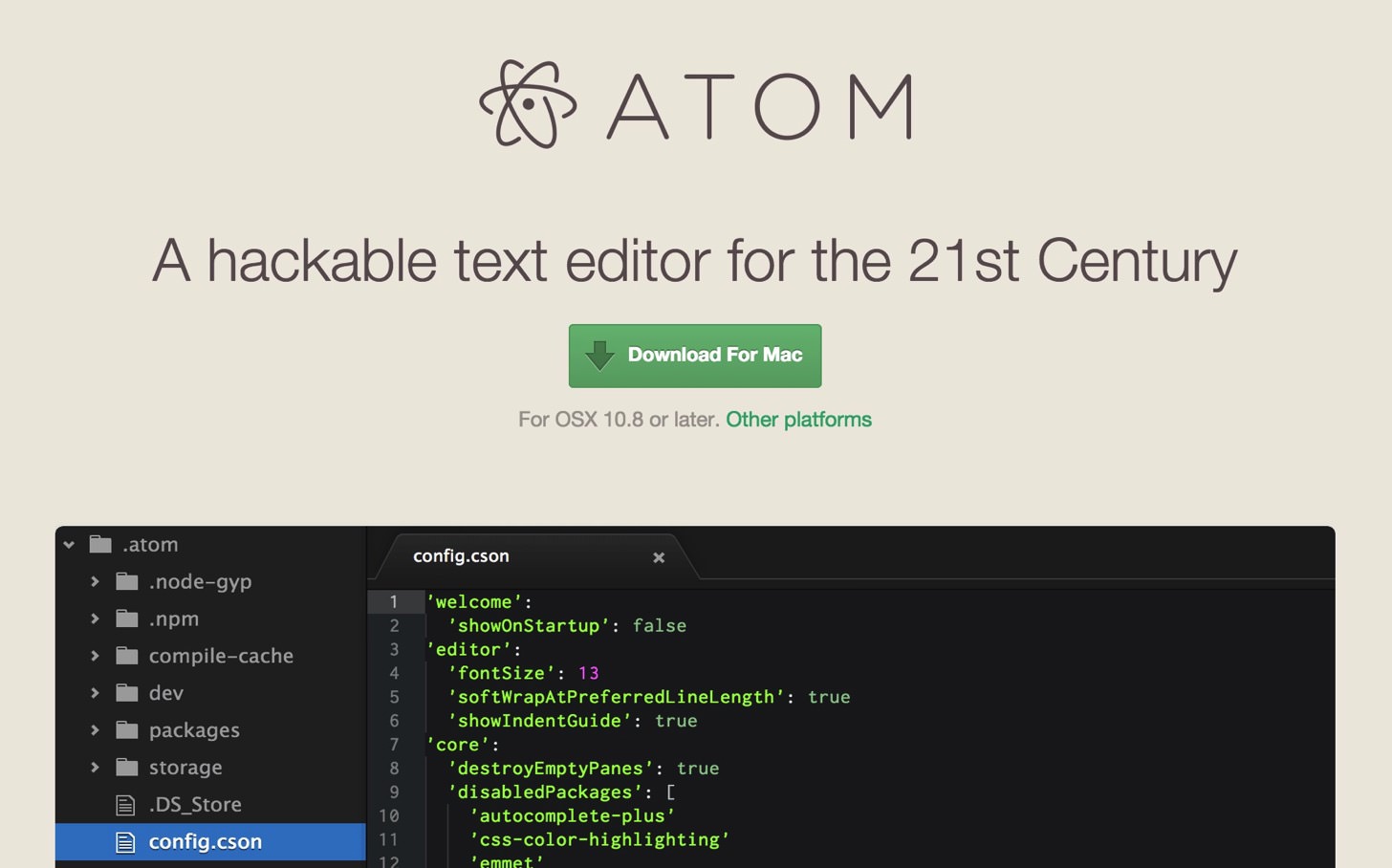Collapse the .atom root folder
The width and height of the screenshot is (1392, 868).
coord(69,545)
